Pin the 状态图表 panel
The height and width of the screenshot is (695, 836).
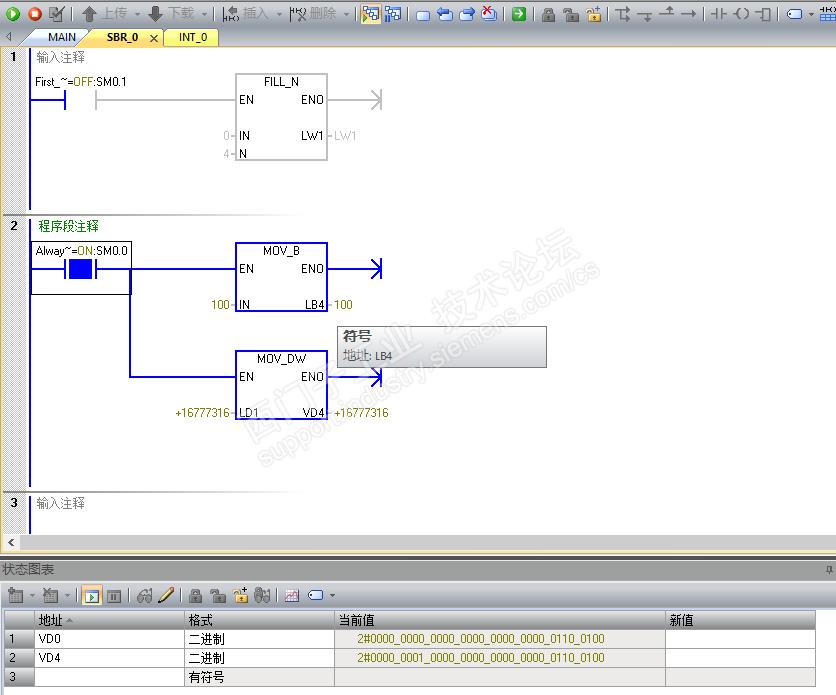pos(829,569)
